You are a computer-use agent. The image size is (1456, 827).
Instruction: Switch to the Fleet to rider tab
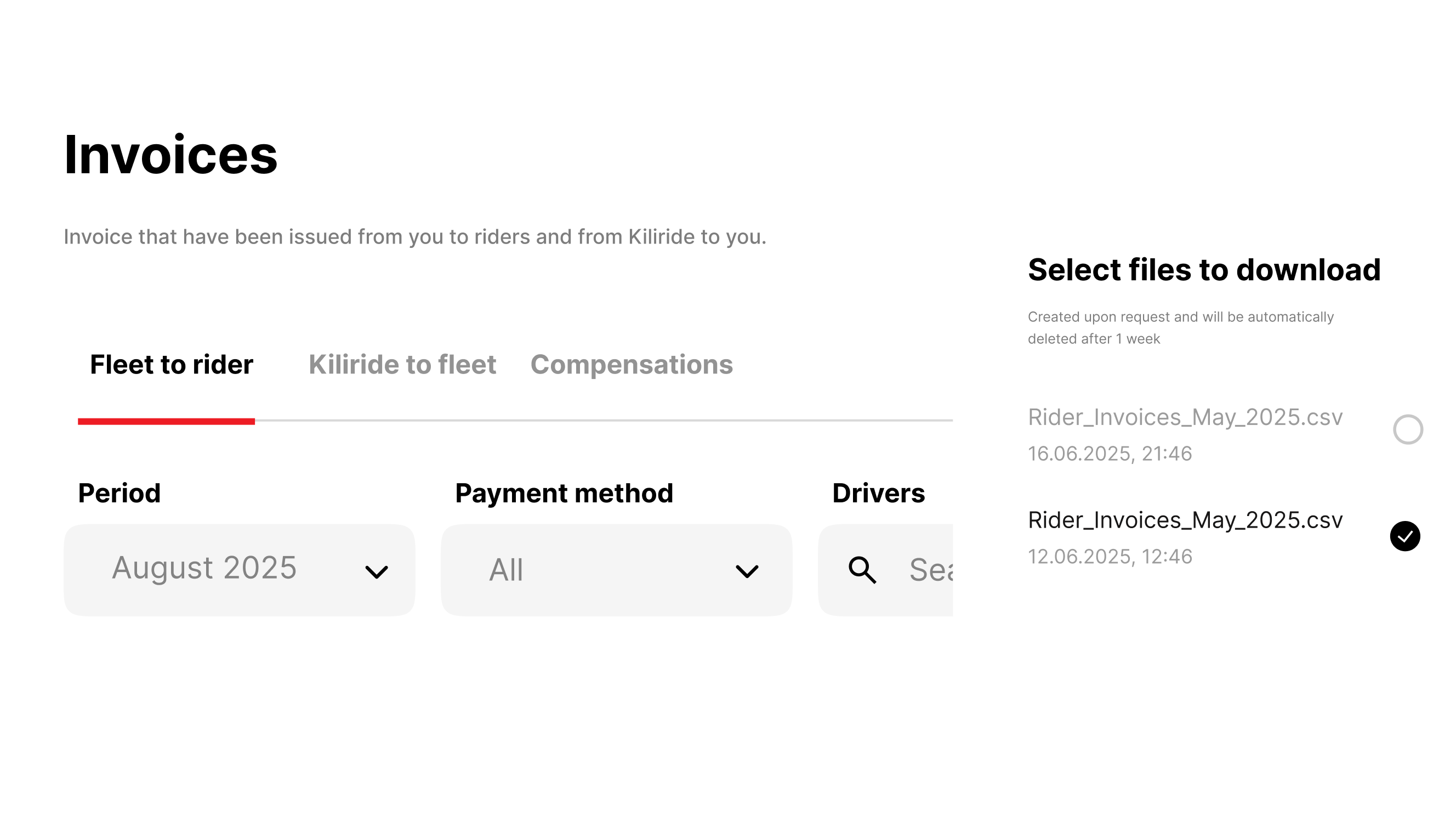coord(172,365)
